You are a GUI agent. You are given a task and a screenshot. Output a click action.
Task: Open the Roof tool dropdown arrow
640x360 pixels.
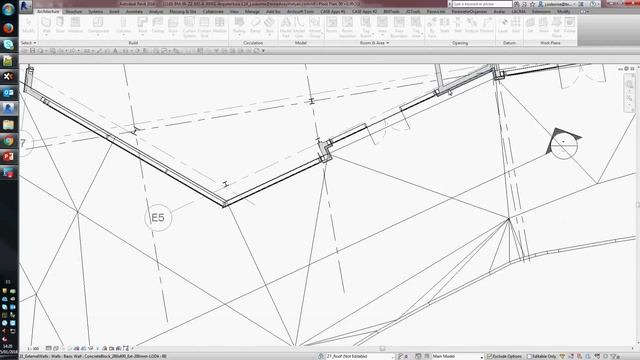click(142, 36)
